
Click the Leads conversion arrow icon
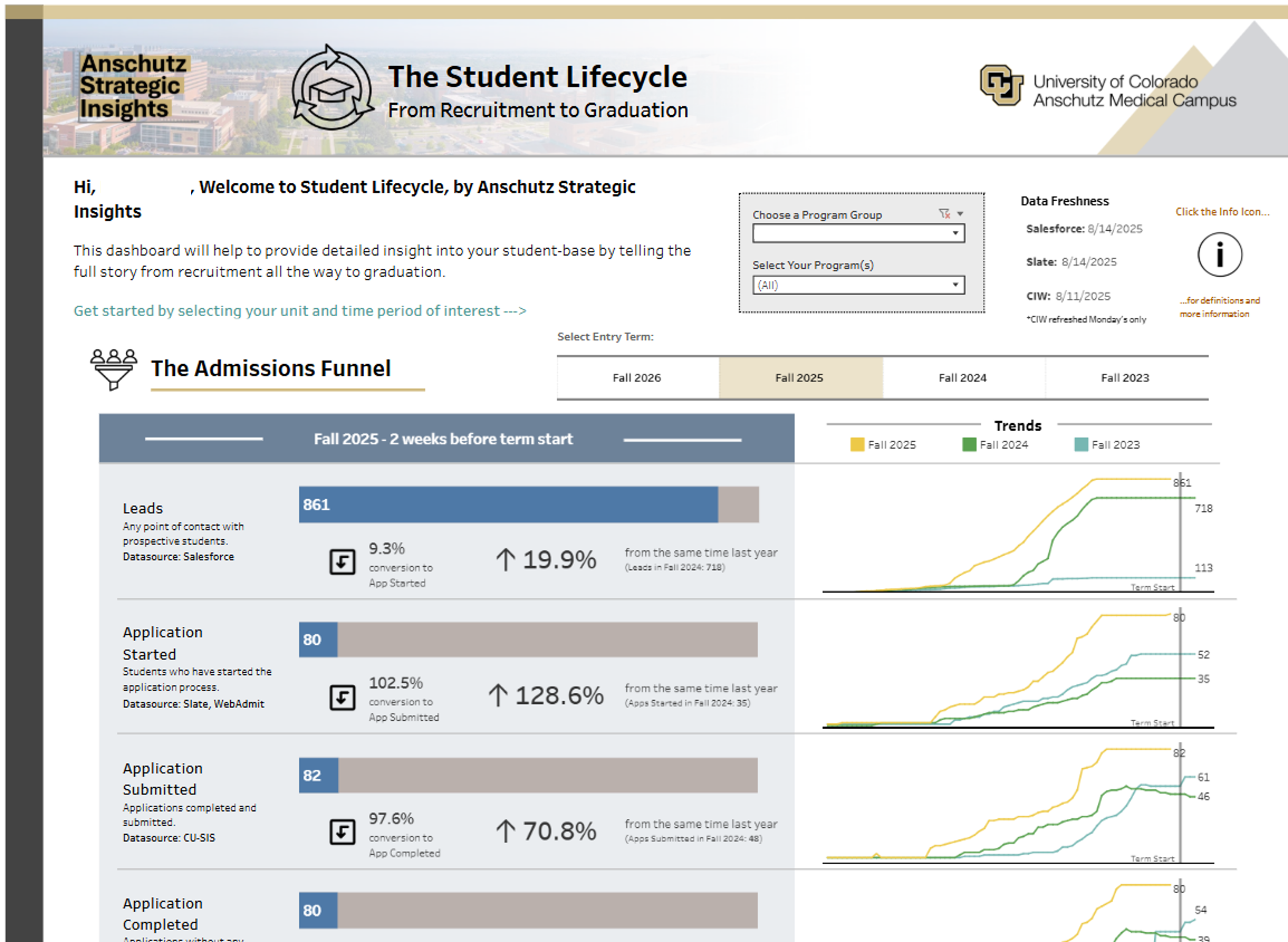tap(342, 562)
